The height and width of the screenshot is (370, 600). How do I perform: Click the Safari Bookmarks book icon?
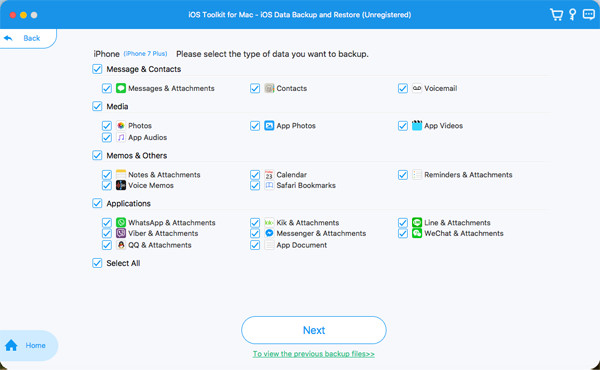point(269,185)
